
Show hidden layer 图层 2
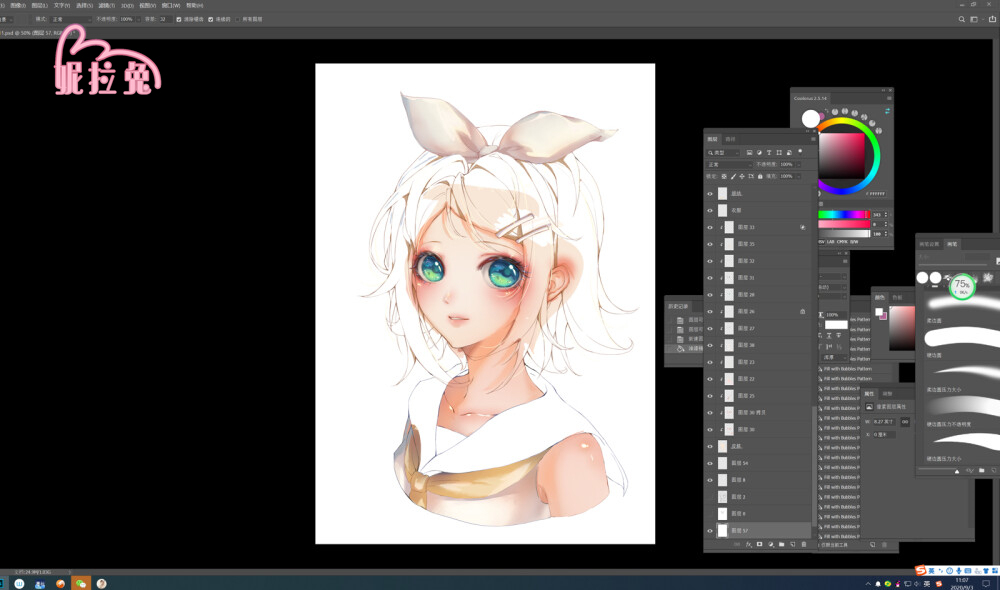tap(710, 497)
